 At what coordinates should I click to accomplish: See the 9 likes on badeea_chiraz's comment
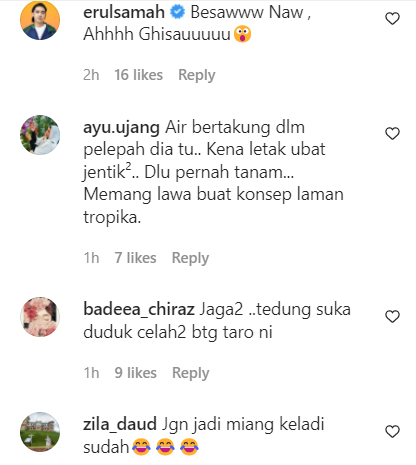[x=135, y=373]
